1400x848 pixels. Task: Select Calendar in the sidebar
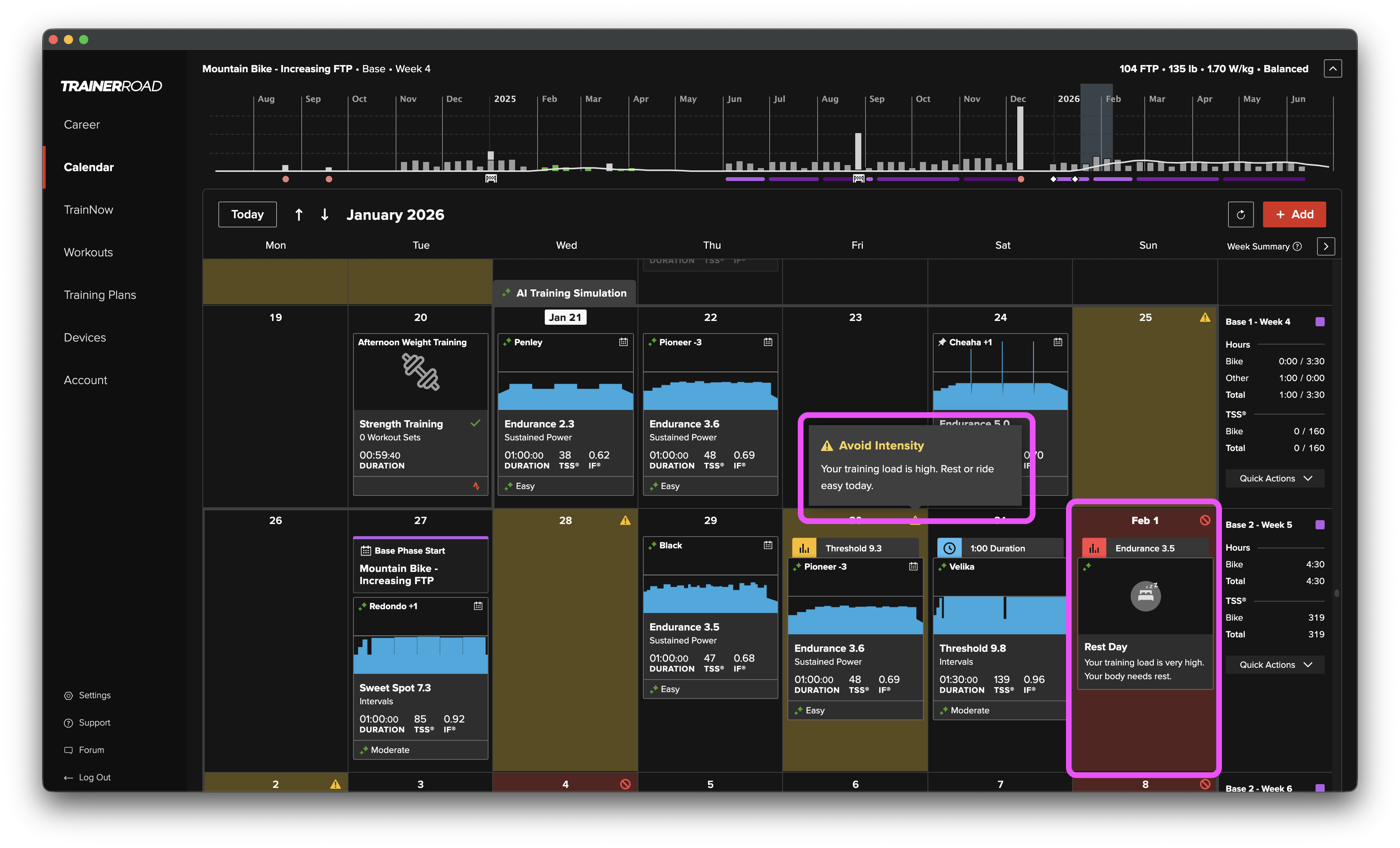tap(89, 167)
